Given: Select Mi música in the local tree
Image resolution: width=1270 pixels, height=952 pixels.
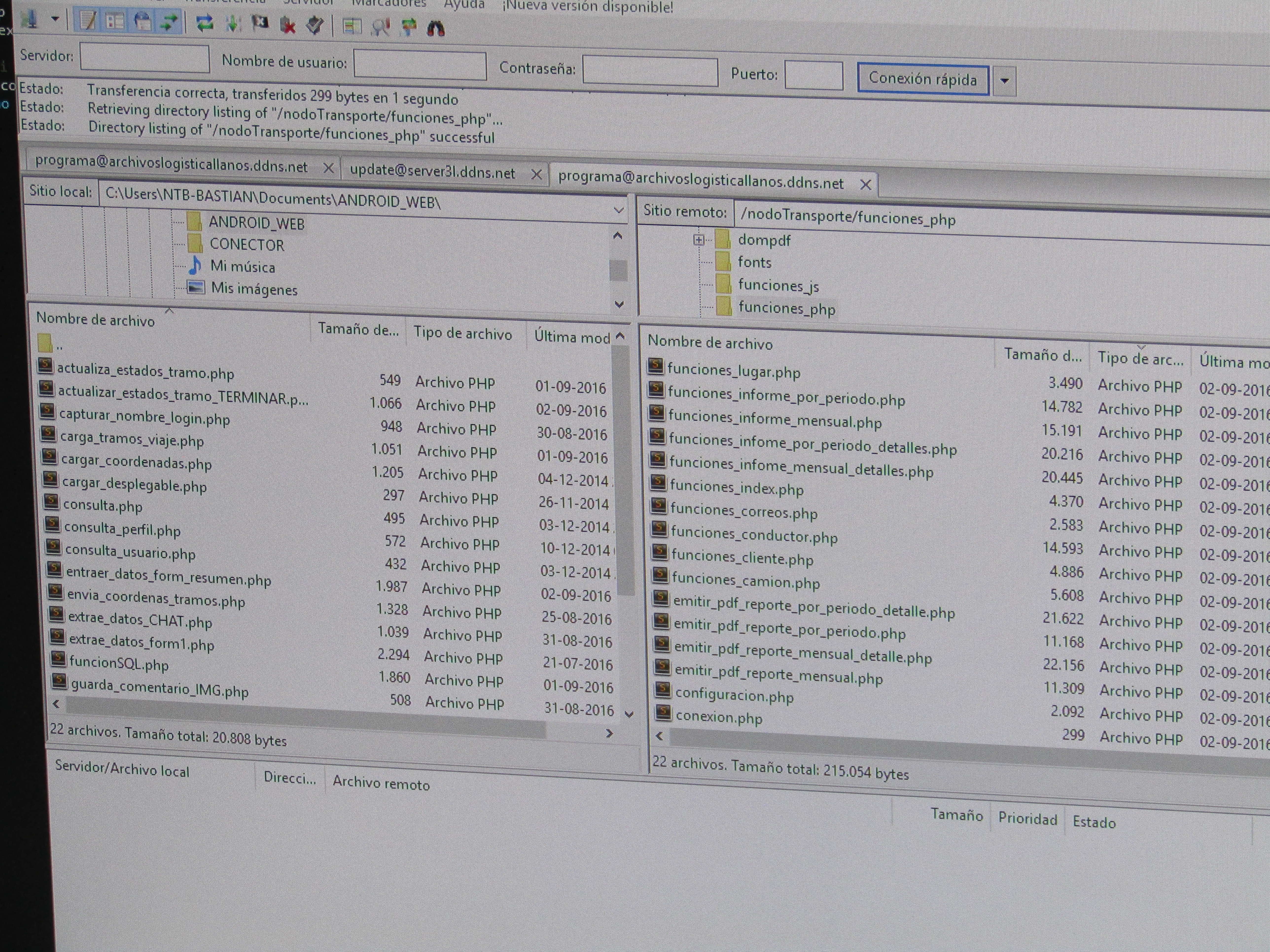Looking at the screenshot, I should click(x=242, y=267).
